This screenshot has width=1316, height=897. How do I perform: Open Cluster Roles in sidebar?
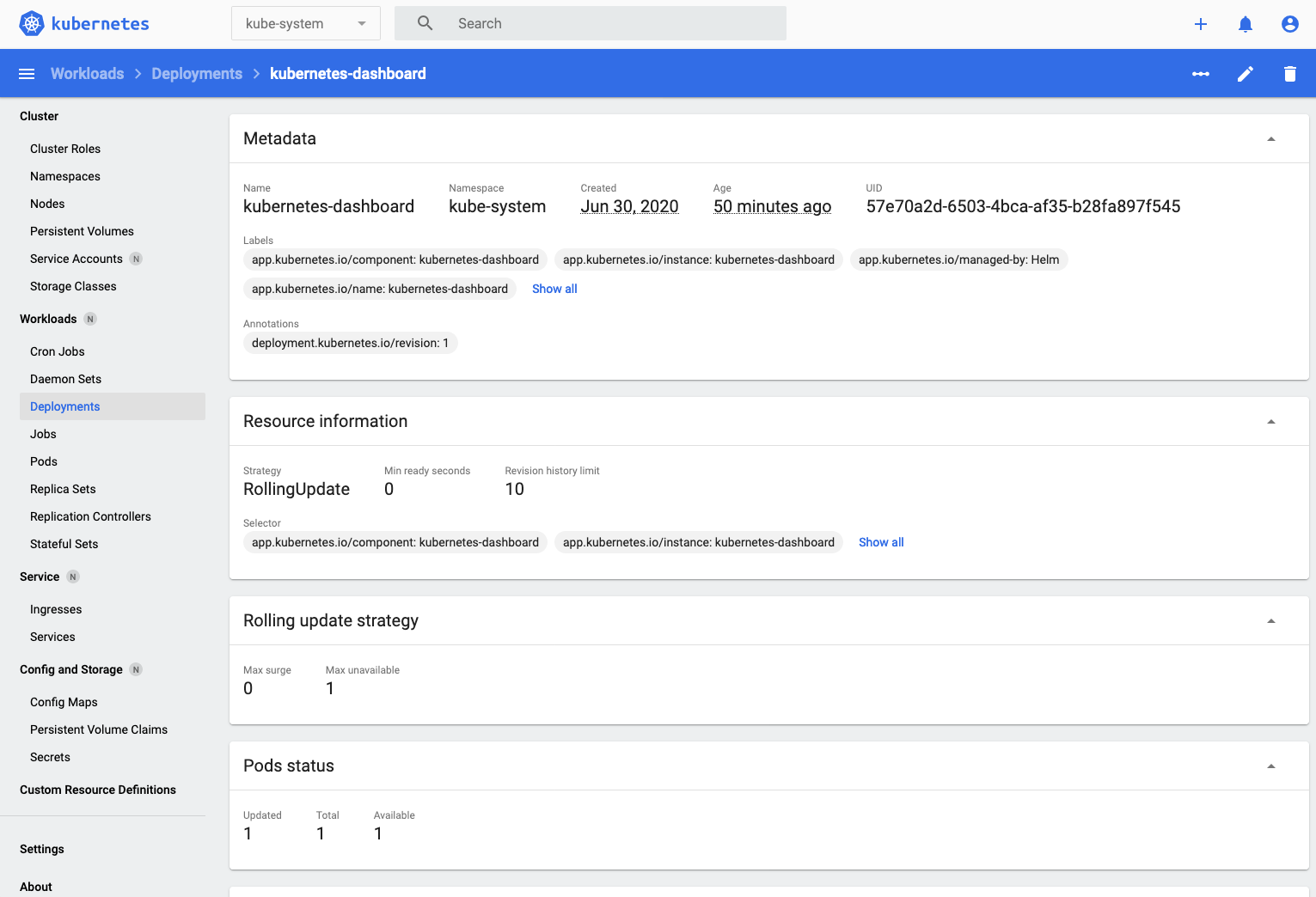(65, 149)
